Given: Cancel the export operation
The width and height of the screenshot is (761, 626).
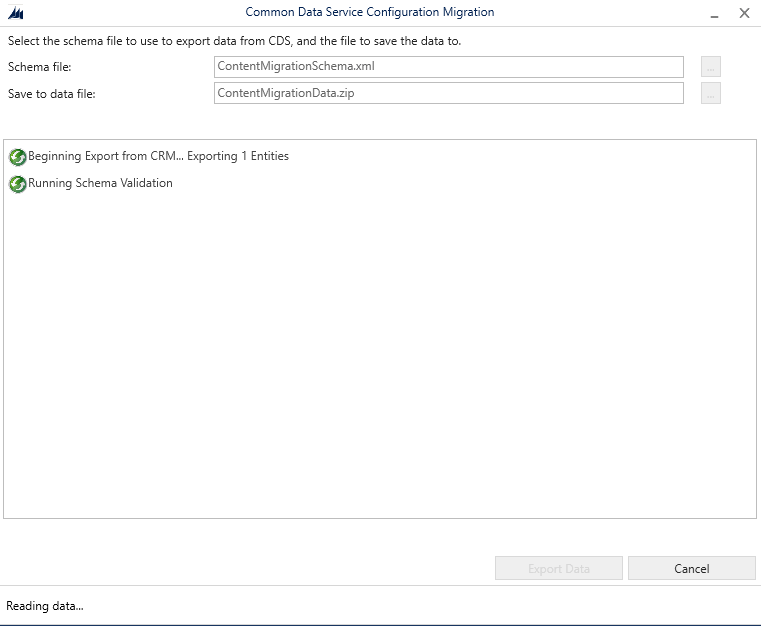Looking at the screenshot, I should click(692, 568).
